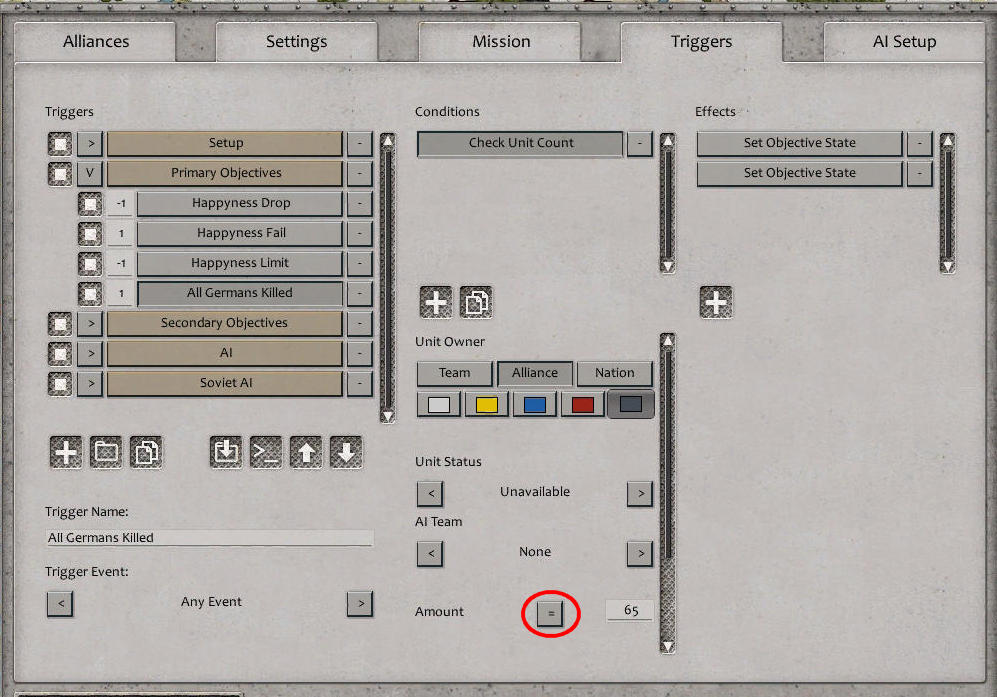Edit the Trigger Name field
This screenshot has height=697, width=997.
click(210, 538)
